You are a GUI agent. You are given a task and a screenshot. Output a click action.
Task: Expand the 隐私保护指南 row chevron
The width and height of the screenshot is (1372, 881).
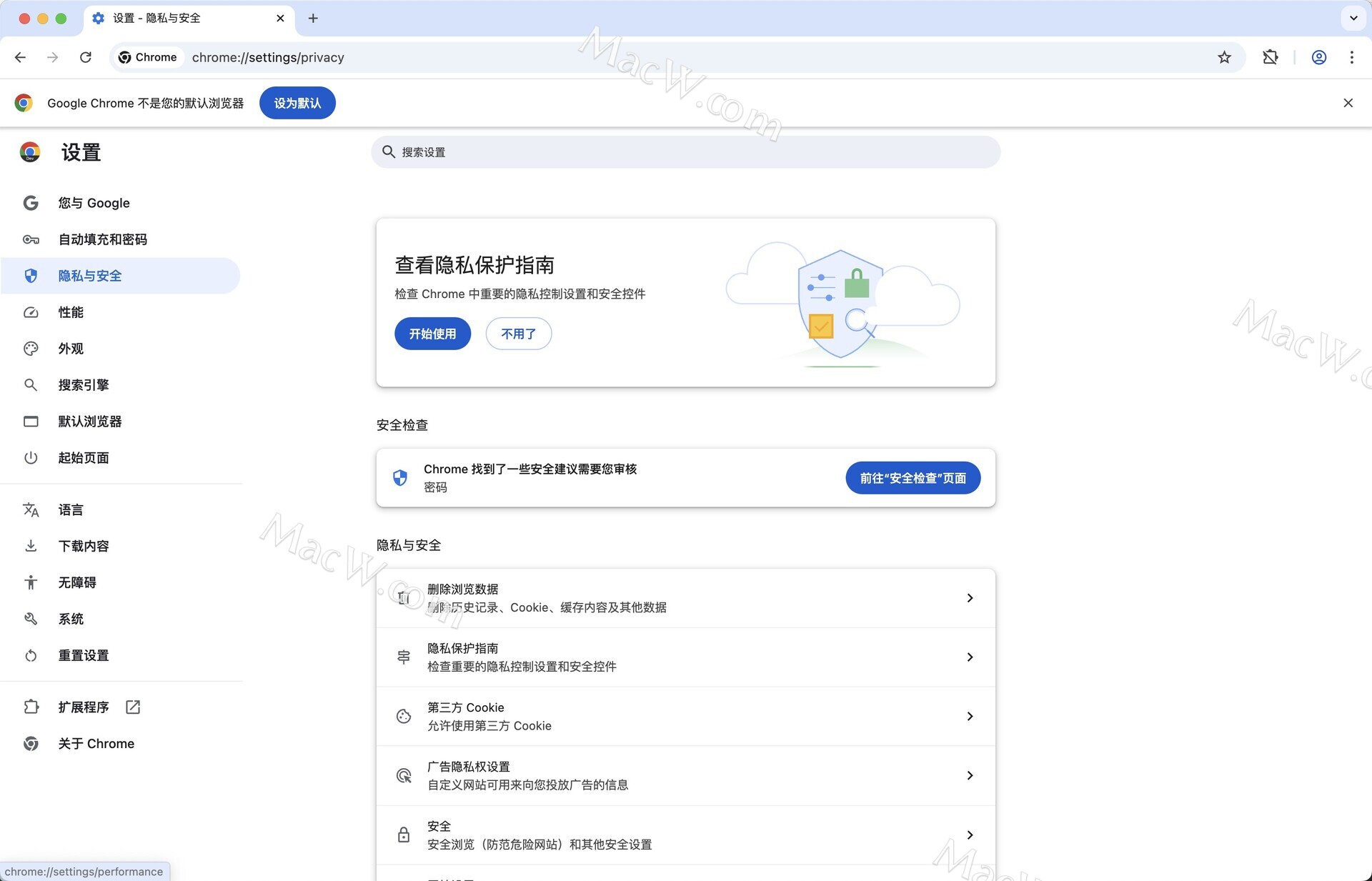coord(970,657)
